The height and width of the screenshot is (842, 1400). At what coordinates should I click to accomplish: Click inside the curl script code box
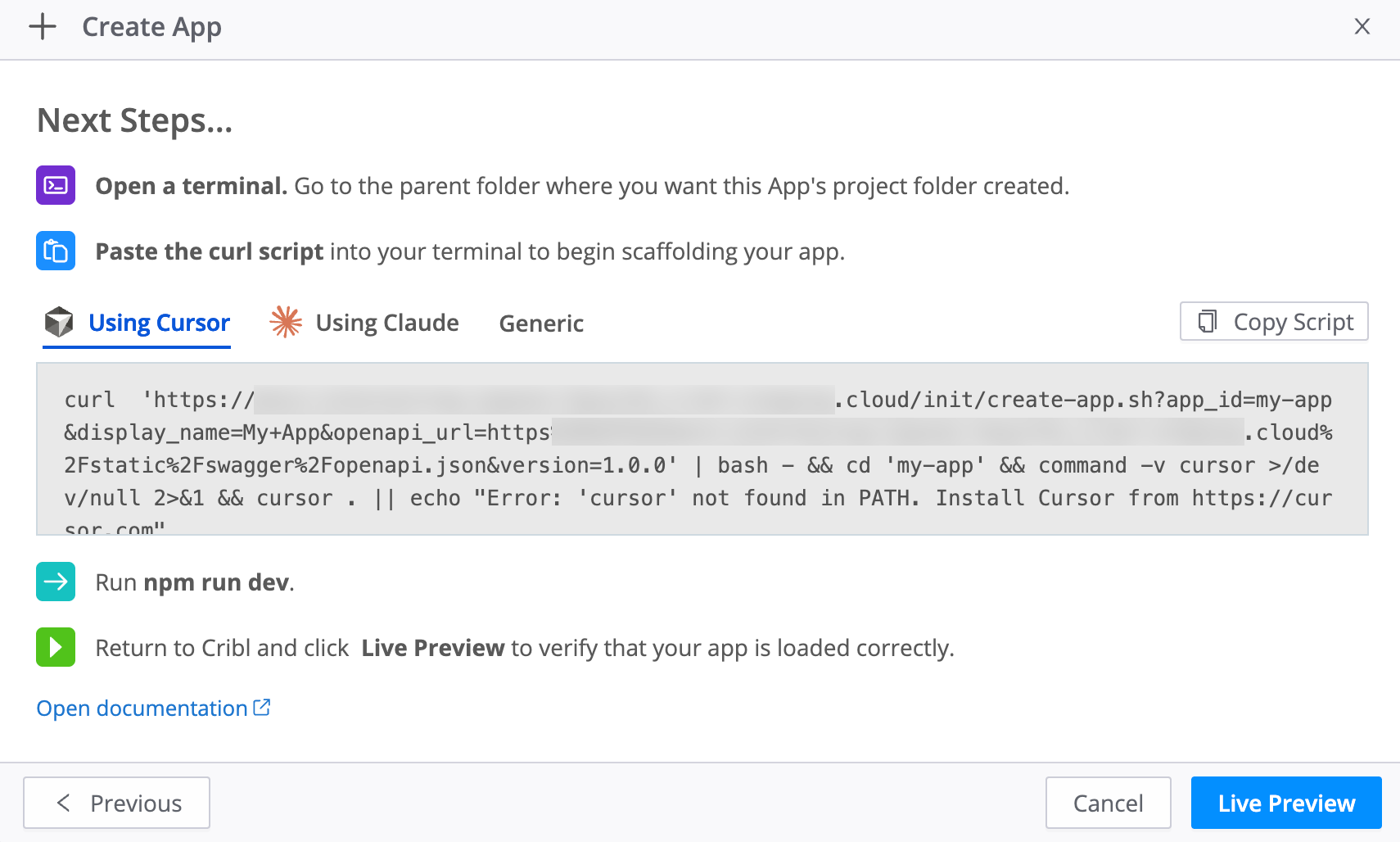pos(702,449)
